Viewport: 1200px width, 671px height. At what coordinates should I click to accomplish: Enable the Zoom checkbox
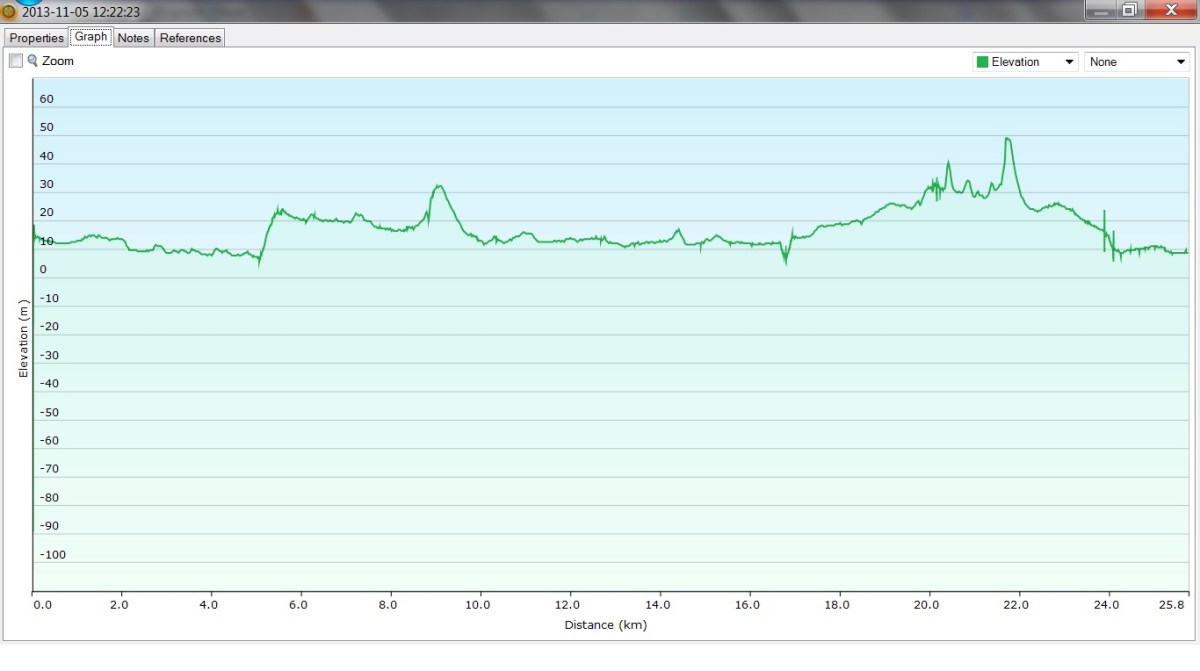[x=16, y=61]
